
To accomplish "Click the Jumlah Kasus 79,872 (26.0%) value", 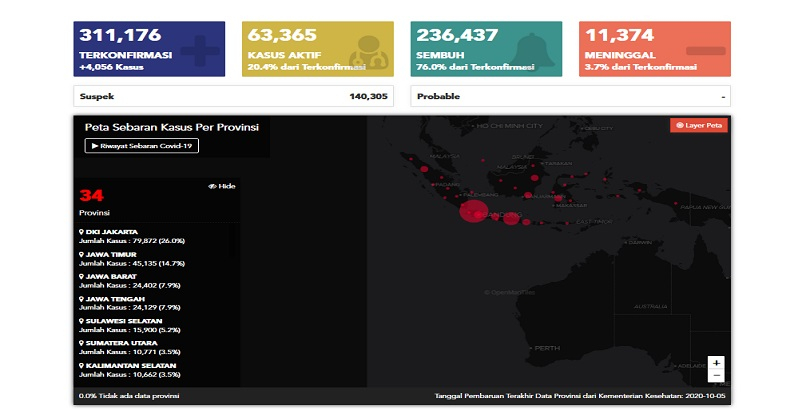I will tap(132, 241).
